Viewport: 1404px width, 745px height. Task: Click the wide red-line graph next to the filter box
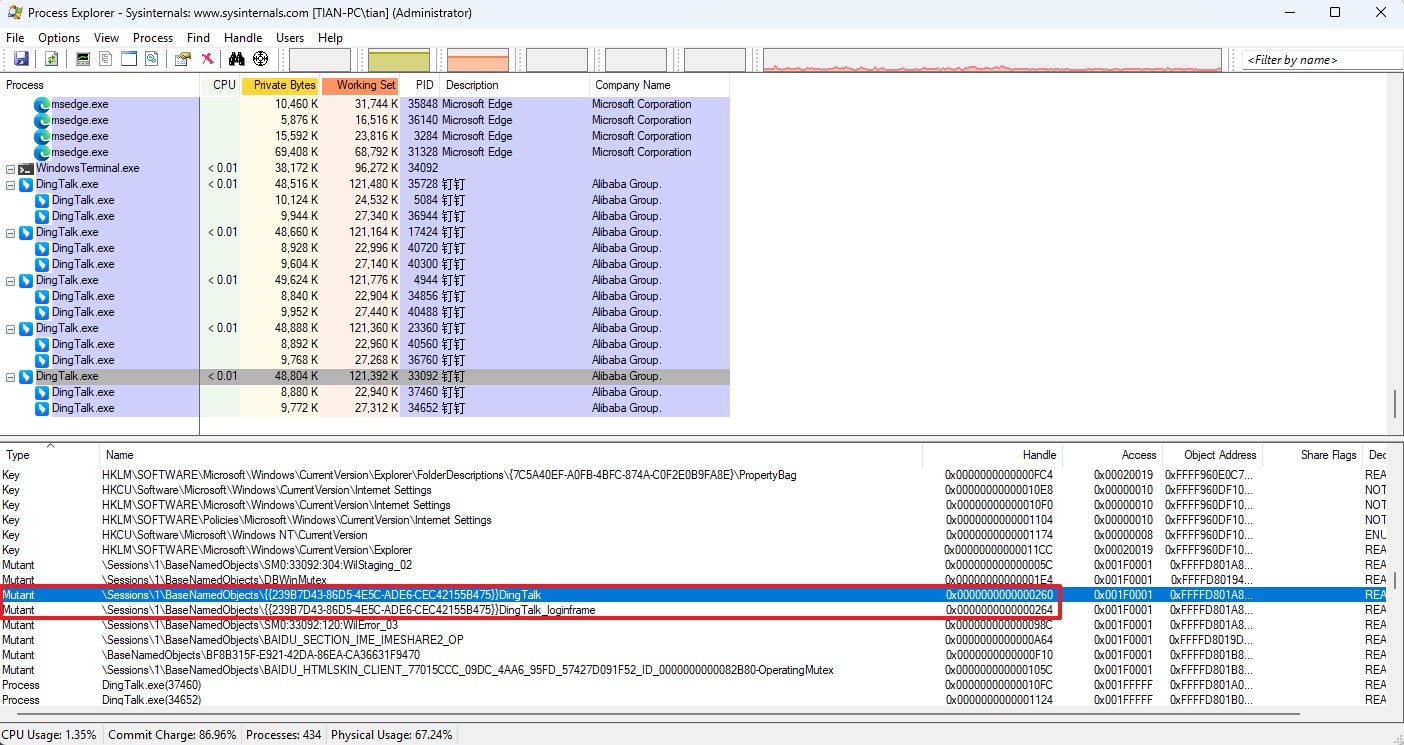coord(992,59)
